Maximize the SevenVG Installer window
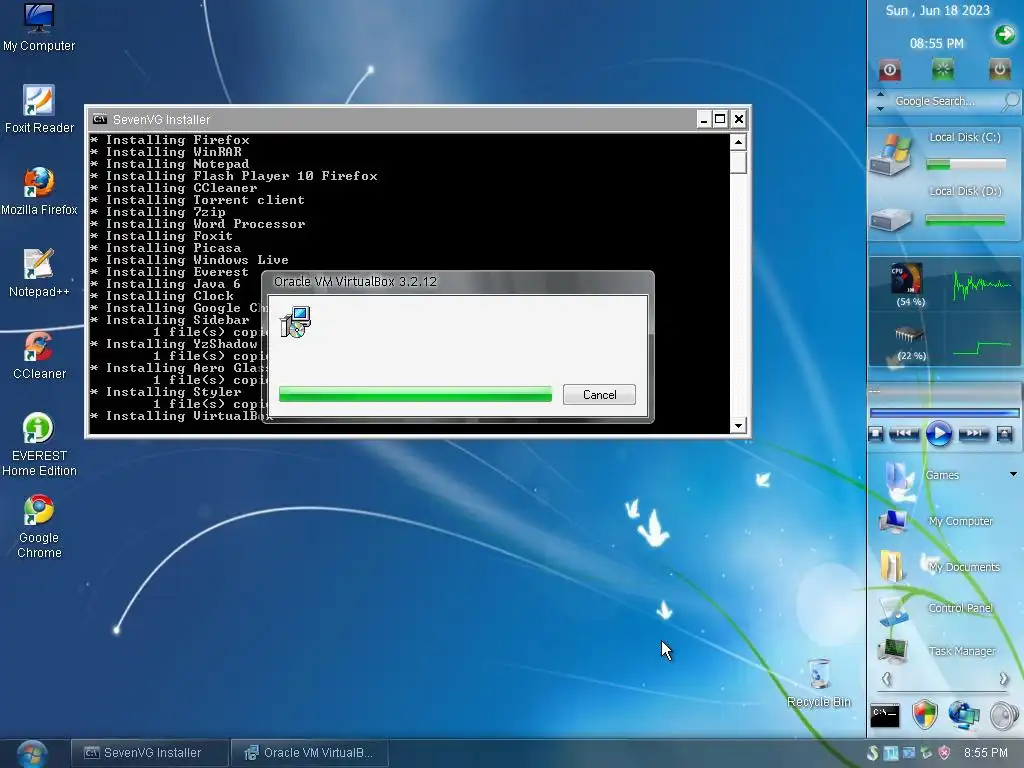The width and height of the screenshot is (1024, 768). coord(720,120)
